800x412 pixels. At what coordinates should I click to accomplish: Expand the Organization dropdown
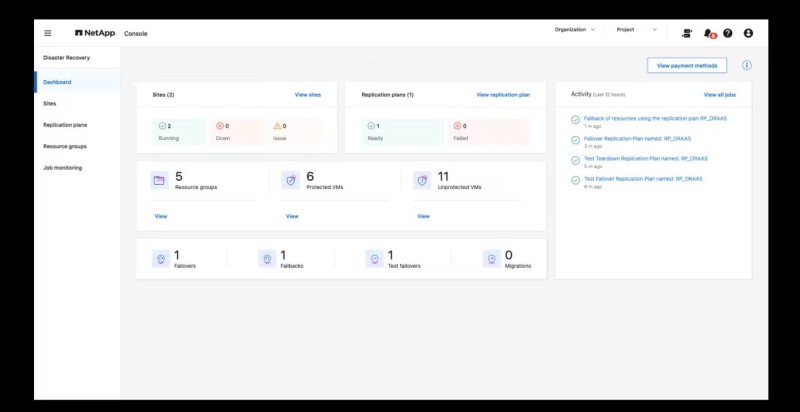[x=575, y=30]
